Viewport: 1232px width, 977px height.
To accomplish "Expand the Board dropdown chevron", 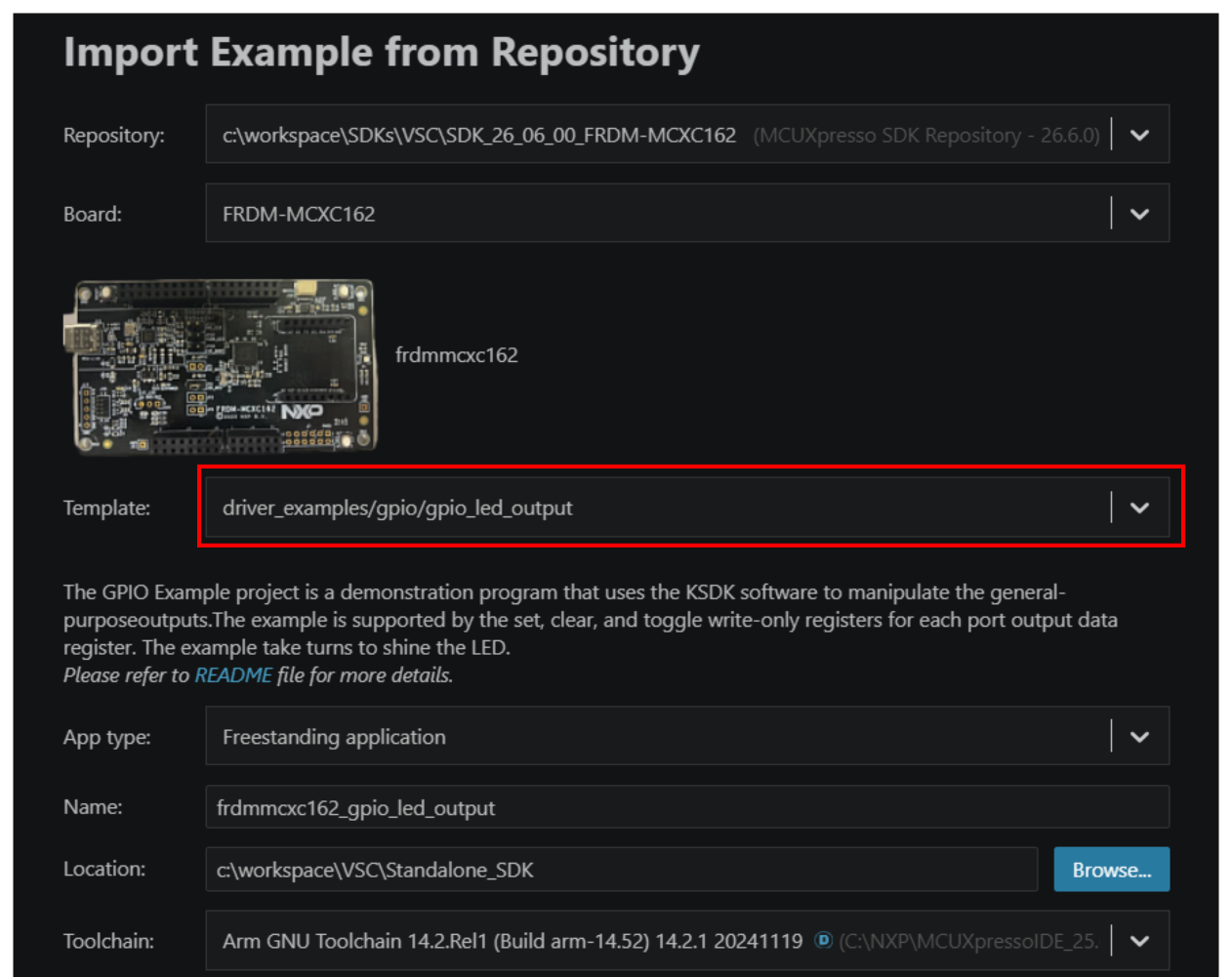I will point(1139,214).
